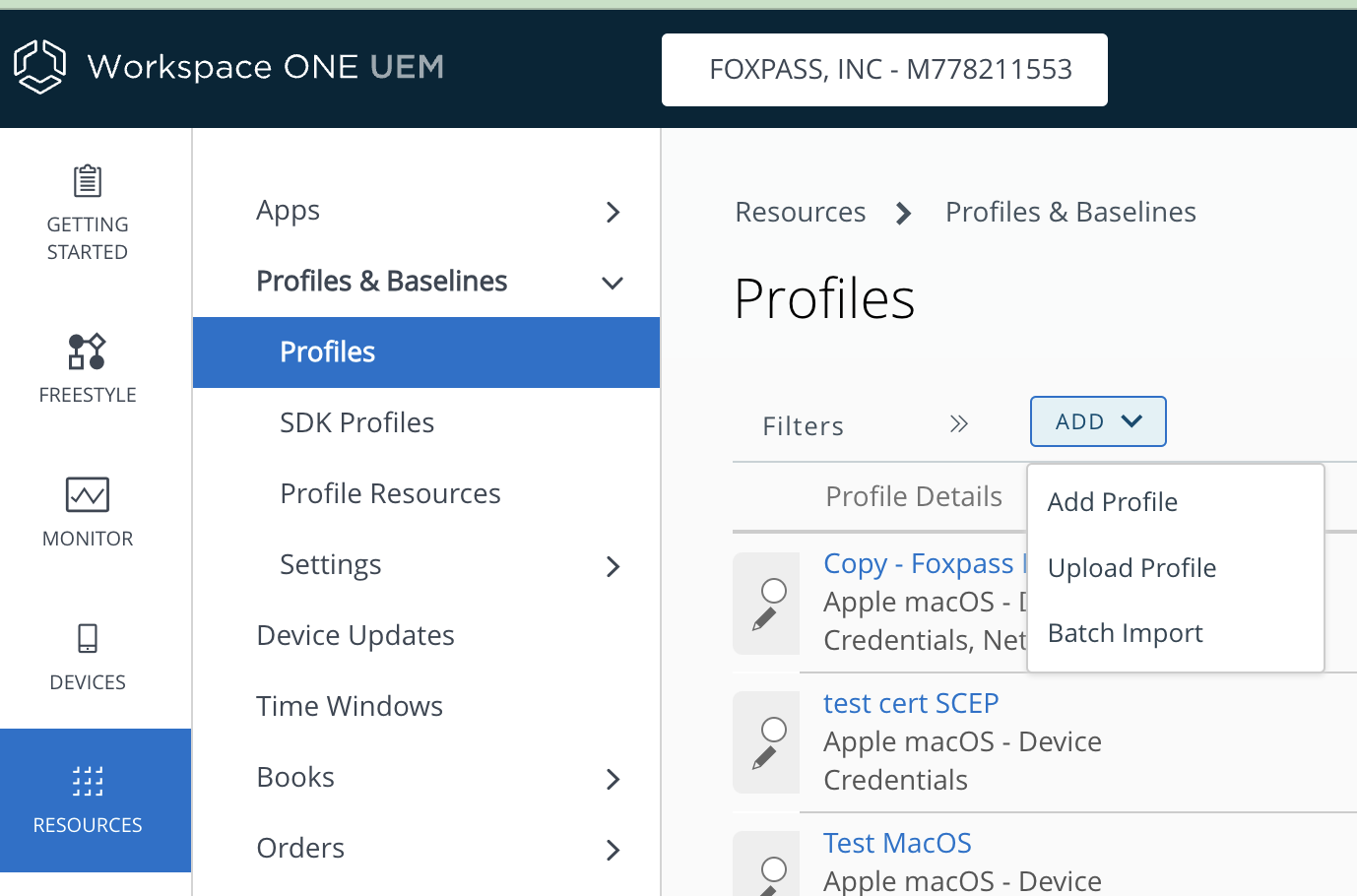Open Device Updates in the side menu
The image size is (1357, 896).
point(355,636)
